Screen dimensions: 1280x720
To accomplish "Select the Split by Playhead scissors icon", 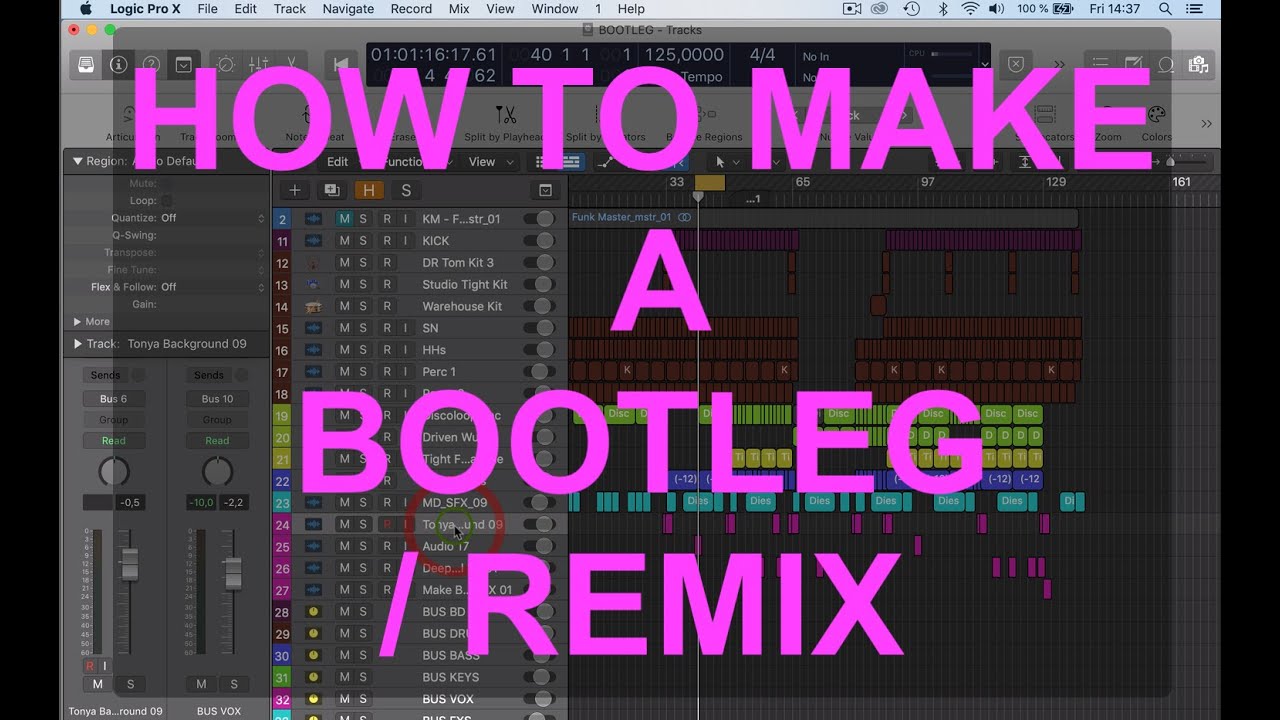I will click(505, 114).
